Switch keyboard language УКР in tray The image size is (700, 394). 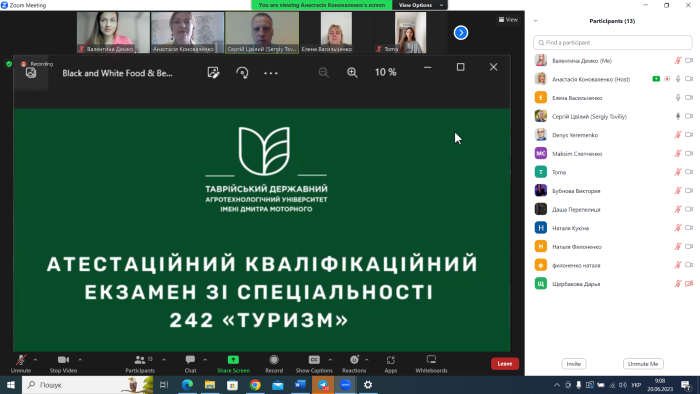pyautogui.click(x=636, y=385)
